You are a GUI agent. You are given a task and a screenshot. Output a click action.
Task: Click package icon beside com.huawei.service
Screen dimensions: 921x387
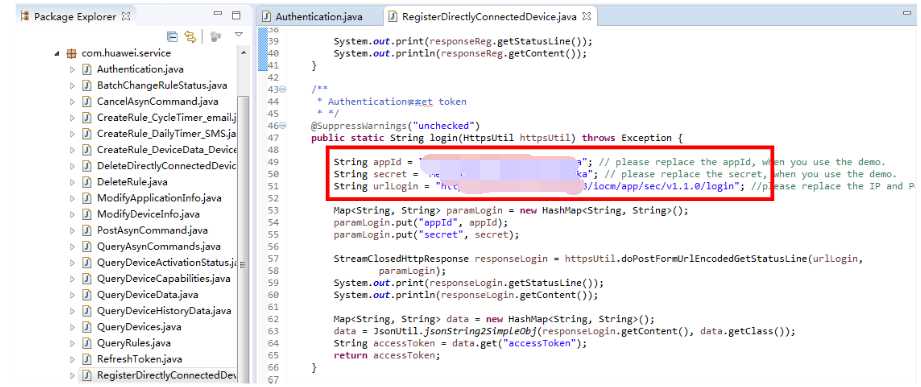(71, 53)
